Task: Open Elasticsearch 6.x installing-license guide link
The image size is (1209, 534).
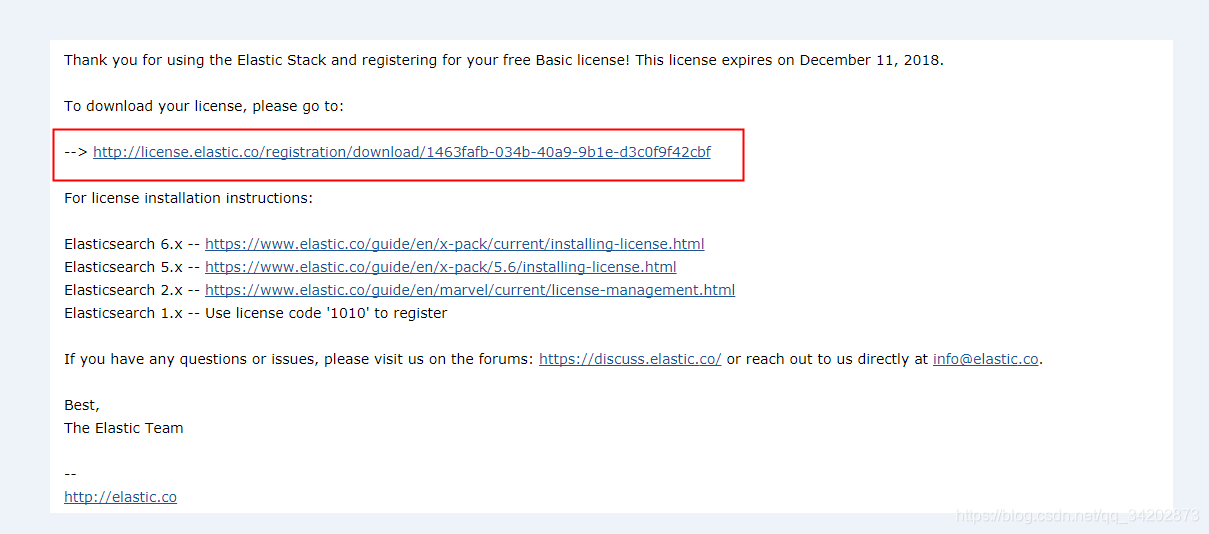Action: [x=455, y=244]
